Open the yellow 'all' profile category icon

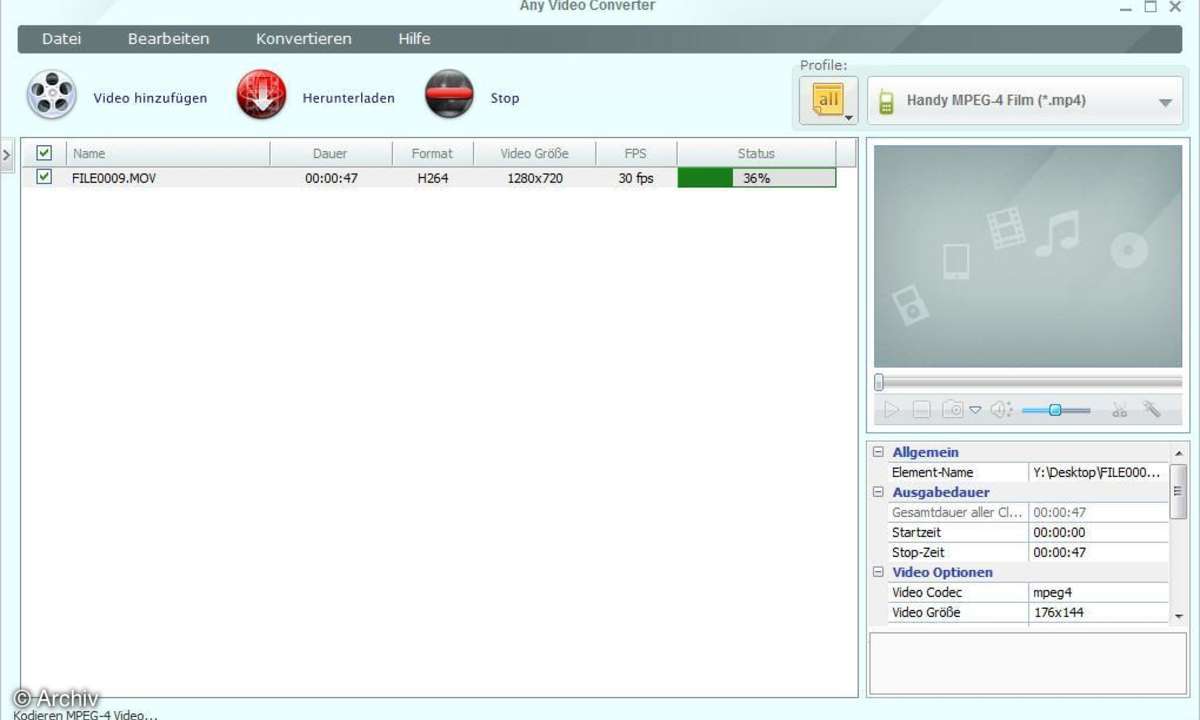coord(829,101)
